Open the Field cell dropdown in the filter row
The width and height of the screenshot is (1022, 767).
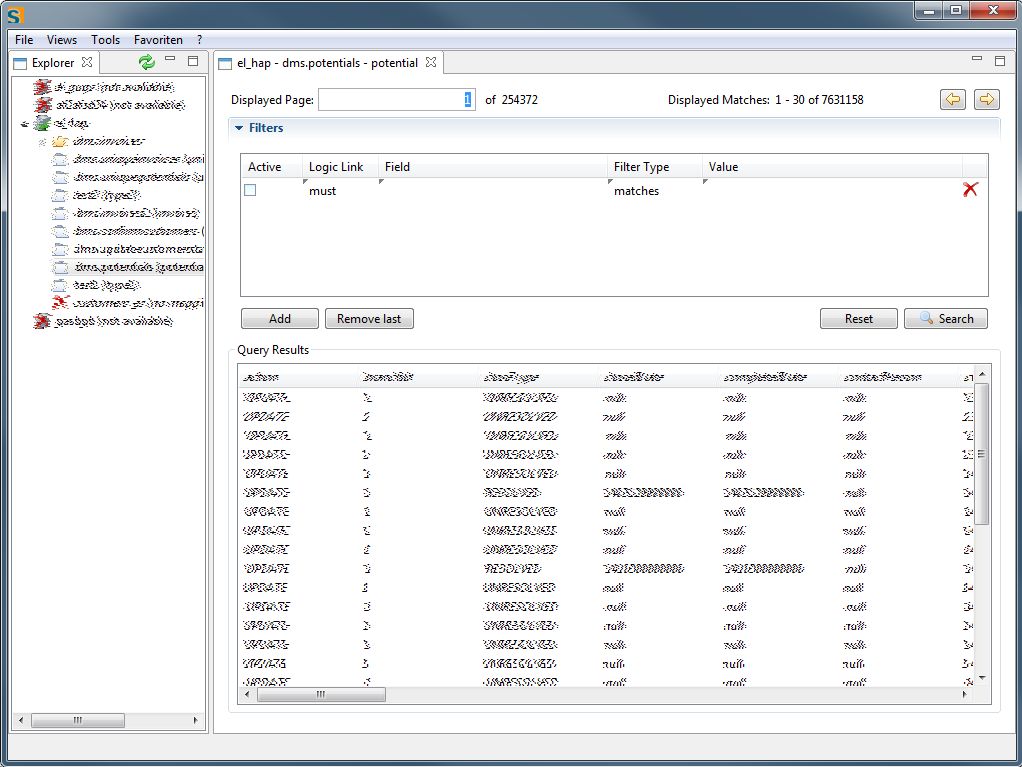[493, 191]
